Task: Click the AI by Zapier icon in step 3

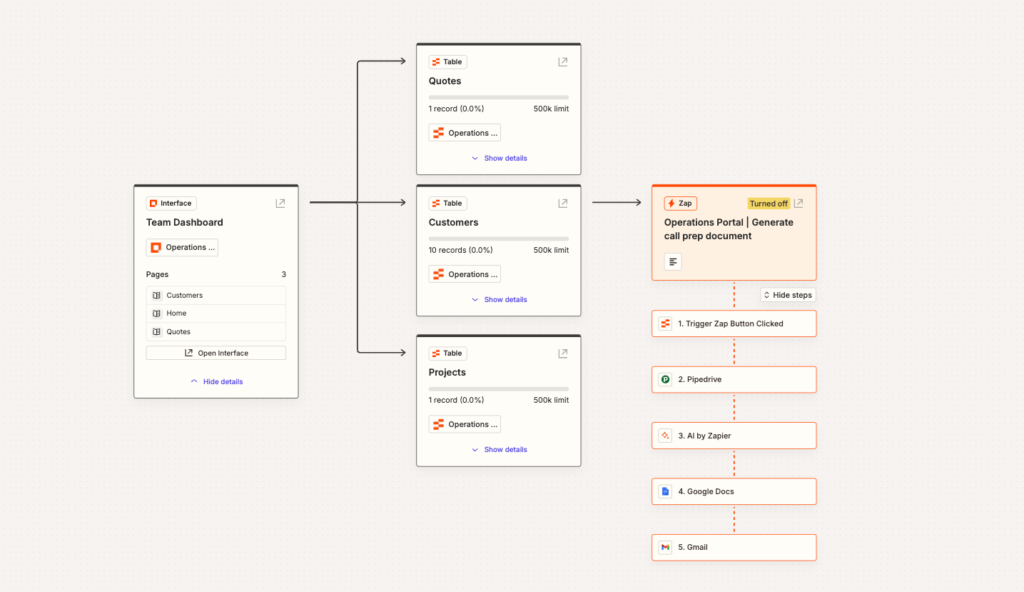Action: point(666,435)
